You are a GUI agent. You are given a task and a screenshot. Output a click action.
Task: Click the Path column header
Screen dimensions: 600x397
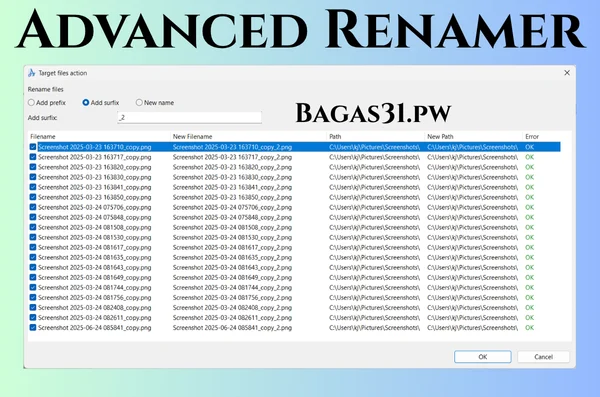(335, 137)
